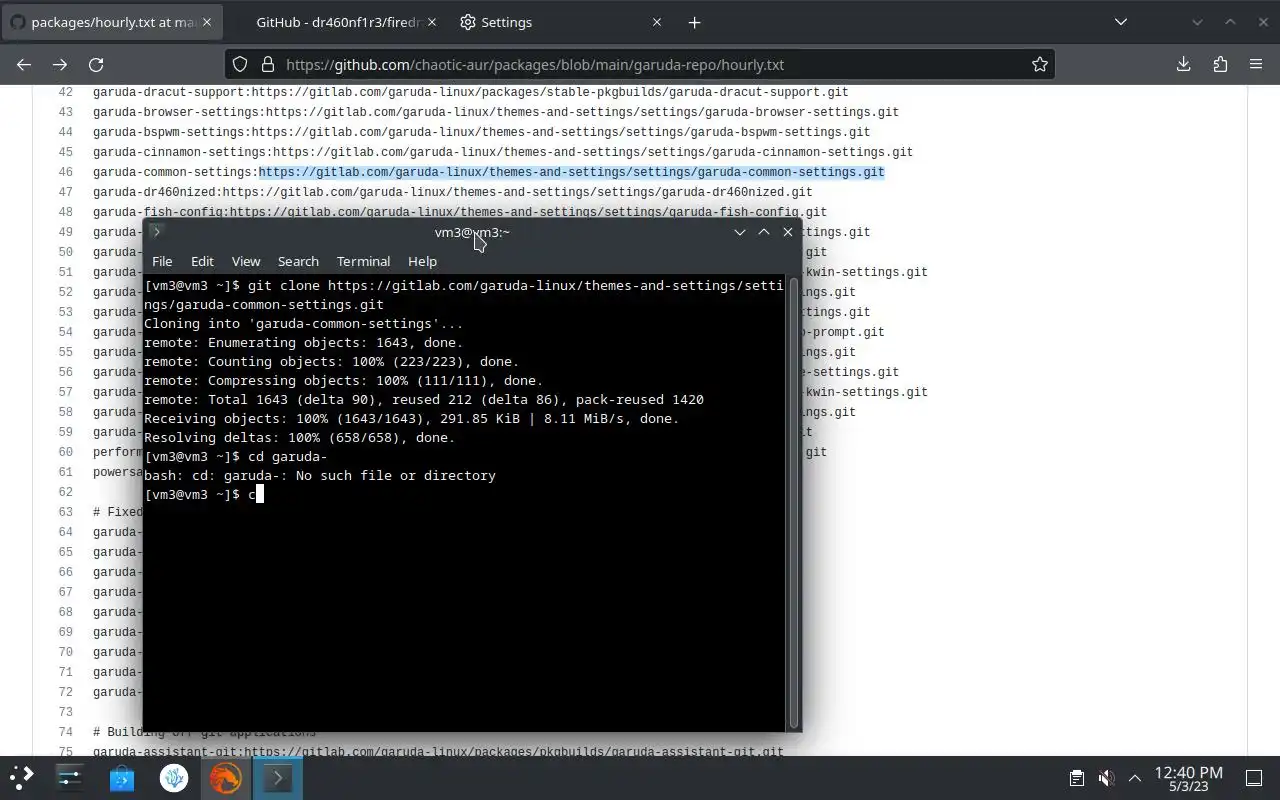
Task: Click the highlighted garuda-common-settings.git URL
Action: (572, 172)
